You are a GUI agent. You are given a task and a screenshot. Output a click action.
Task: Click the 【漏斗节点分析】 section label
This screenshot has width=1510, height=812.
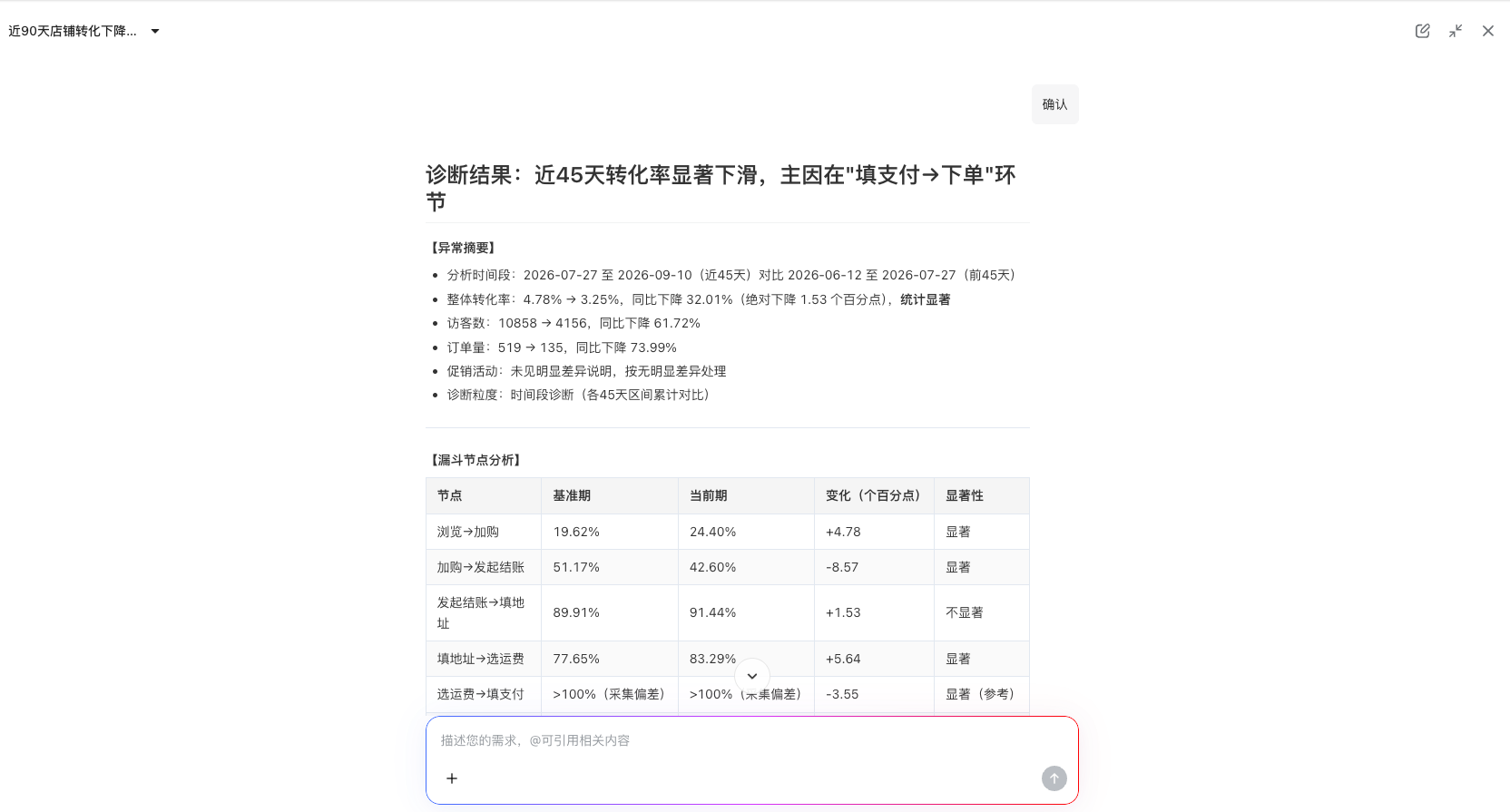point(476,460)
